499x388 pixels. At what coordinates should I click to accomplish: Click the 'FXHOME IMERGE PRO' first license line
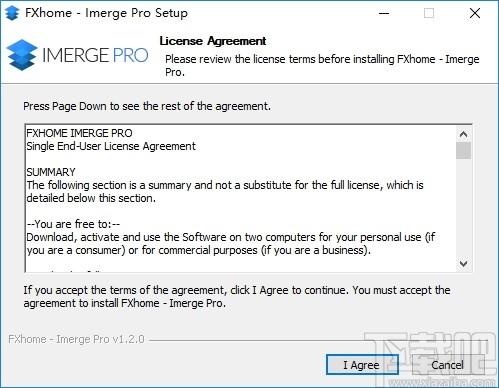tap(79, 133)
